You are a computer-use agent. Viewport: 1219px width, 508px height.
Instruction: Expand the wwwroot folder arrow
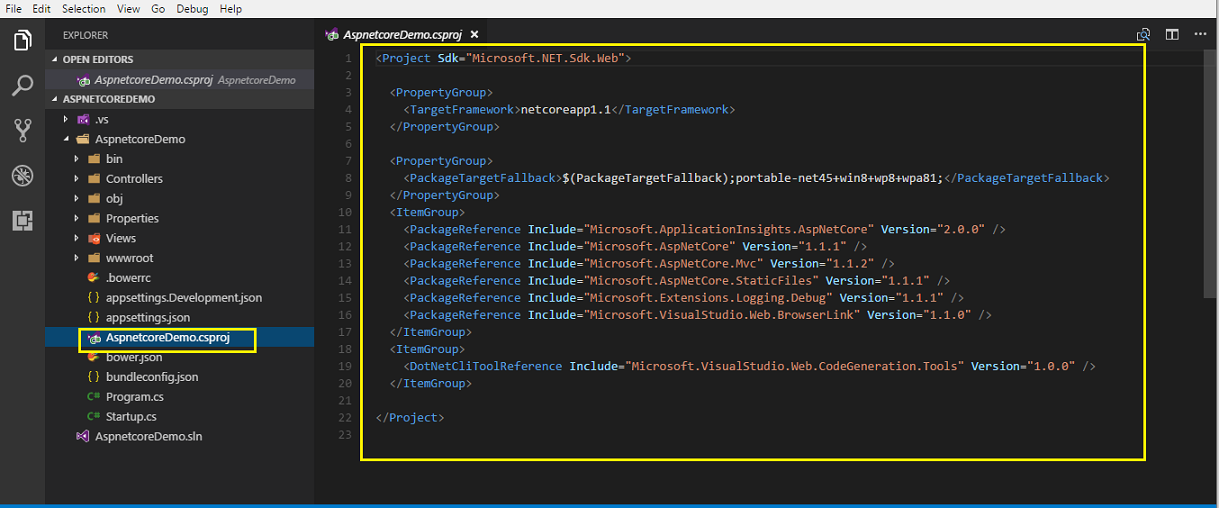77,258
